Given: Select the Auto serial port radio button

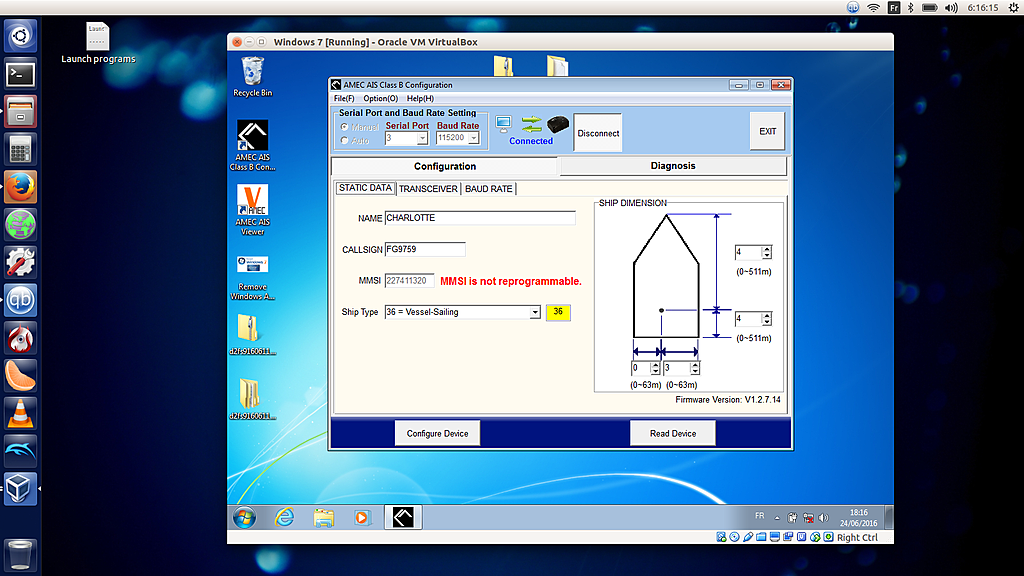Looking at the screenshot, I should 344,140.
